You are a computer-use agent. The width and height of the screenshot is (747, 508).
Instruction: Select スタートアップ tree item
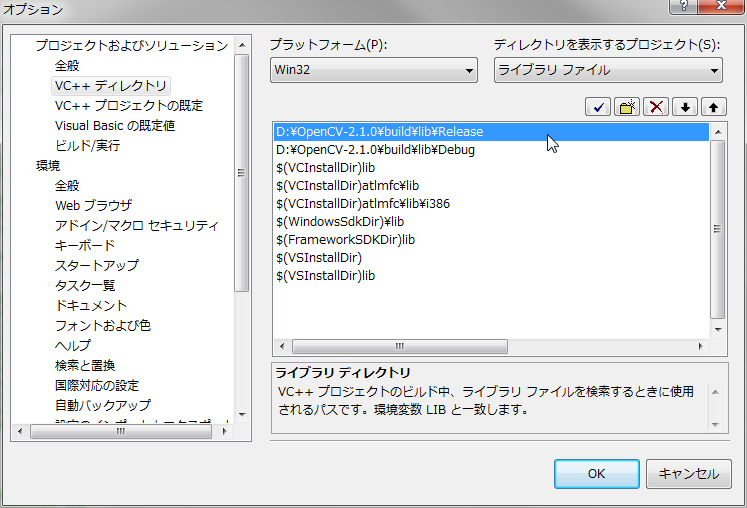[x=97, y=266]
